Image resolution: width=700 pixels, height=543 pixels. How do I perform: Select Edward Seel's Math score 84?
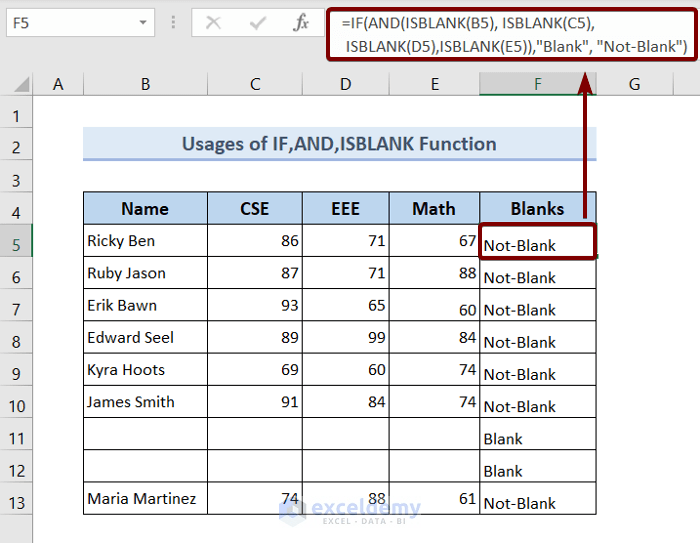tap(434, 337)
